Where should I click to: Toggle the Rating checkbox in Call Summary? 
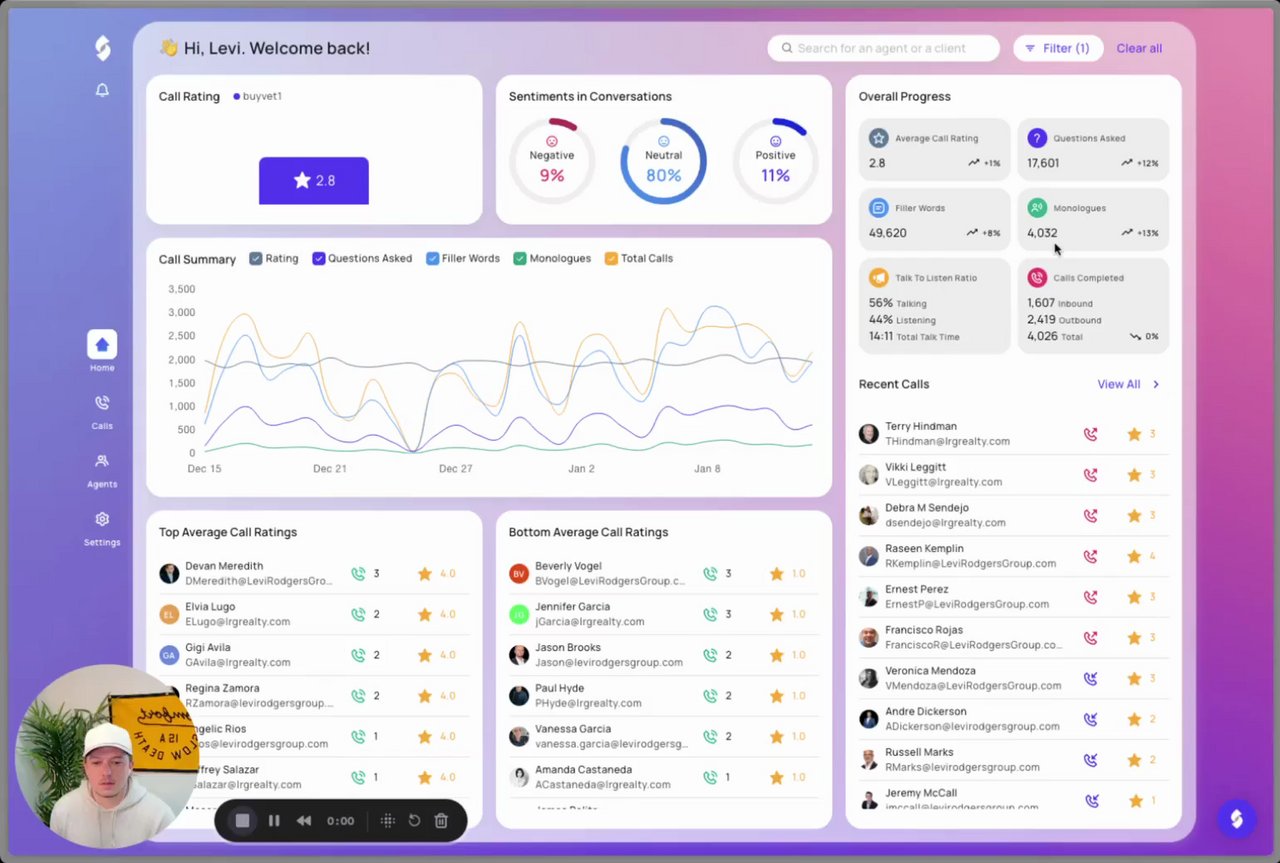click(256, 258)
